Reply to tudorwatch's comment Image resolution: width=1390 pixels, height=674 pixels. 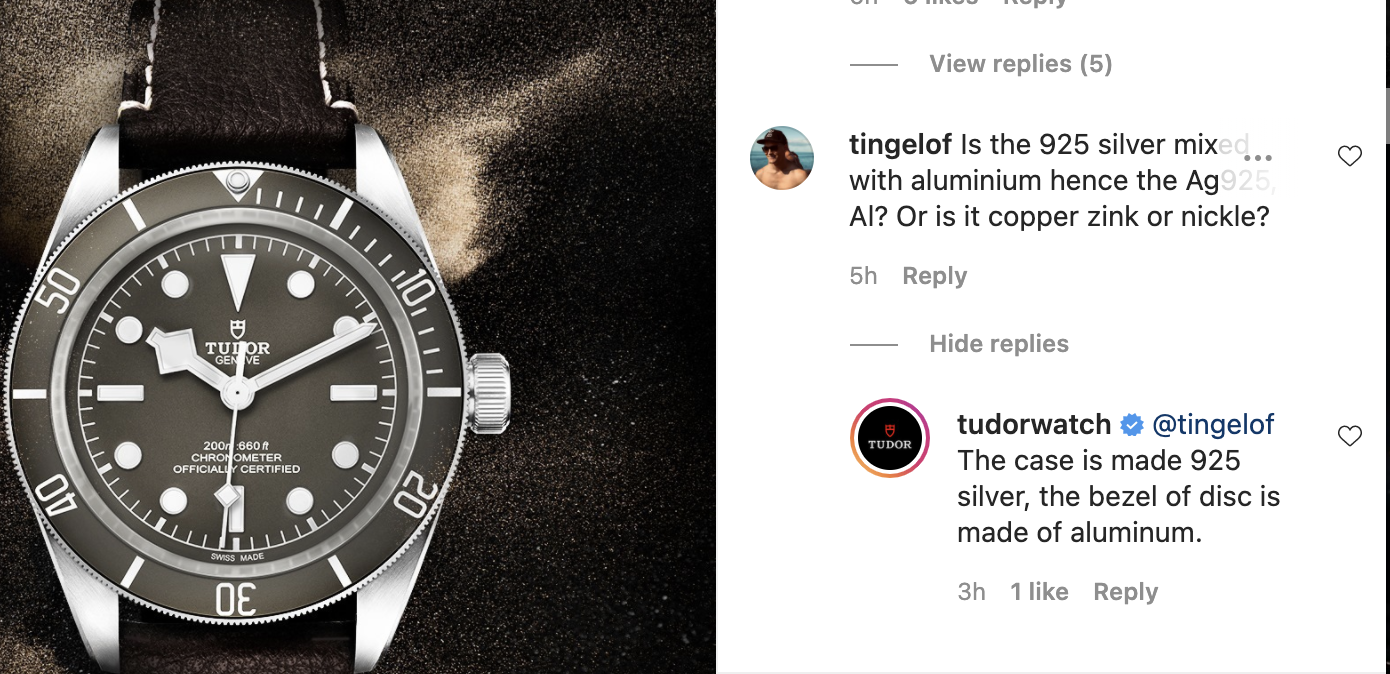1125,592
